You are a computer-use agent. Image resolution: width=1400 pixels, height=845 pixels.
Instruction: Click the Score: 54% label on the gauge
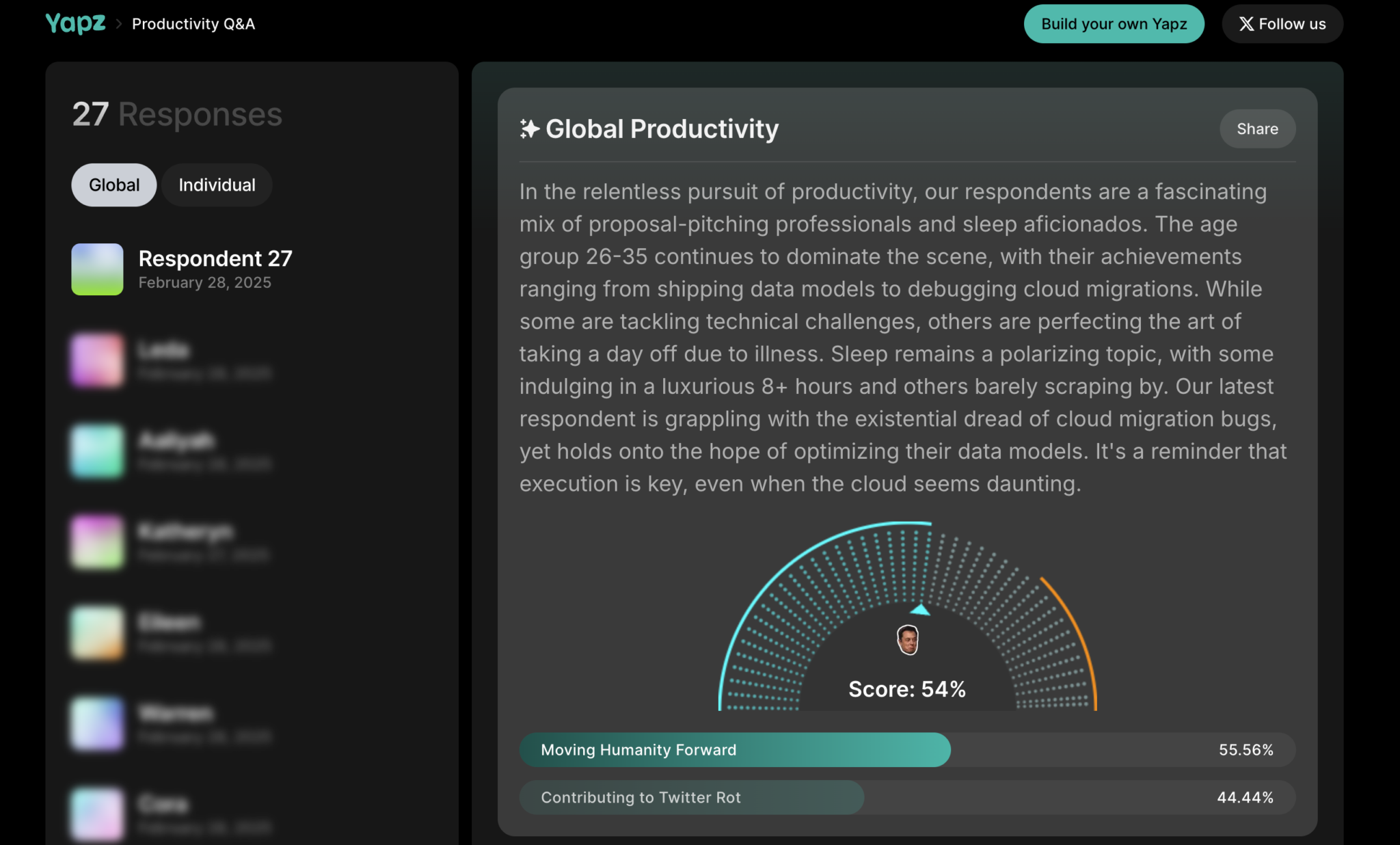[907, 689]
